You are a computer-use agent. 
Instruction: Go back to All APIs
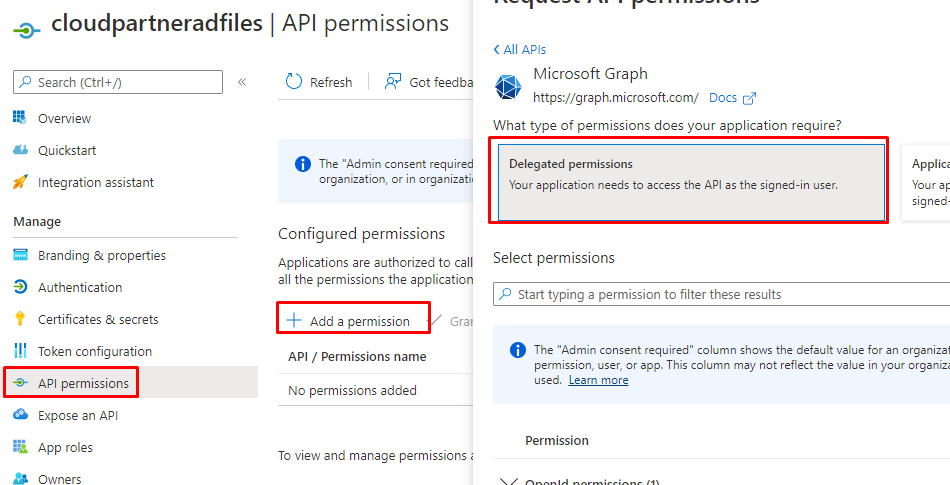tap(520, 49)
